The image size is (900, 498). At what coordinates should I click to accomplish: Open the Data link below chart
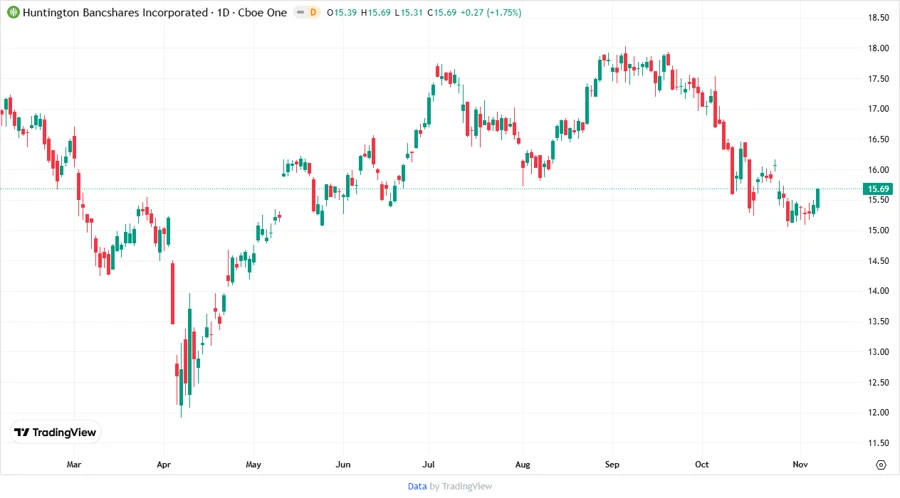417,486
